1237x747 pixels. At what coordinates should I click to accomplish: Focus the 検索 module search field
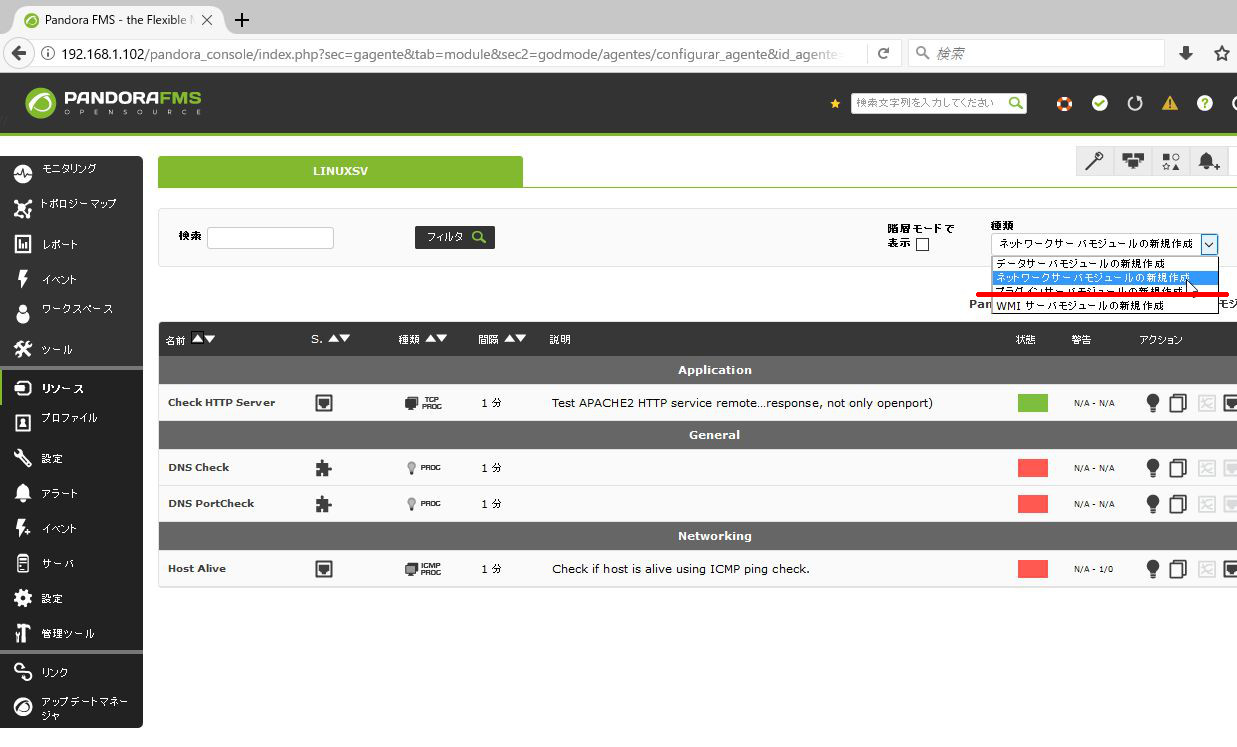[270, 238]
